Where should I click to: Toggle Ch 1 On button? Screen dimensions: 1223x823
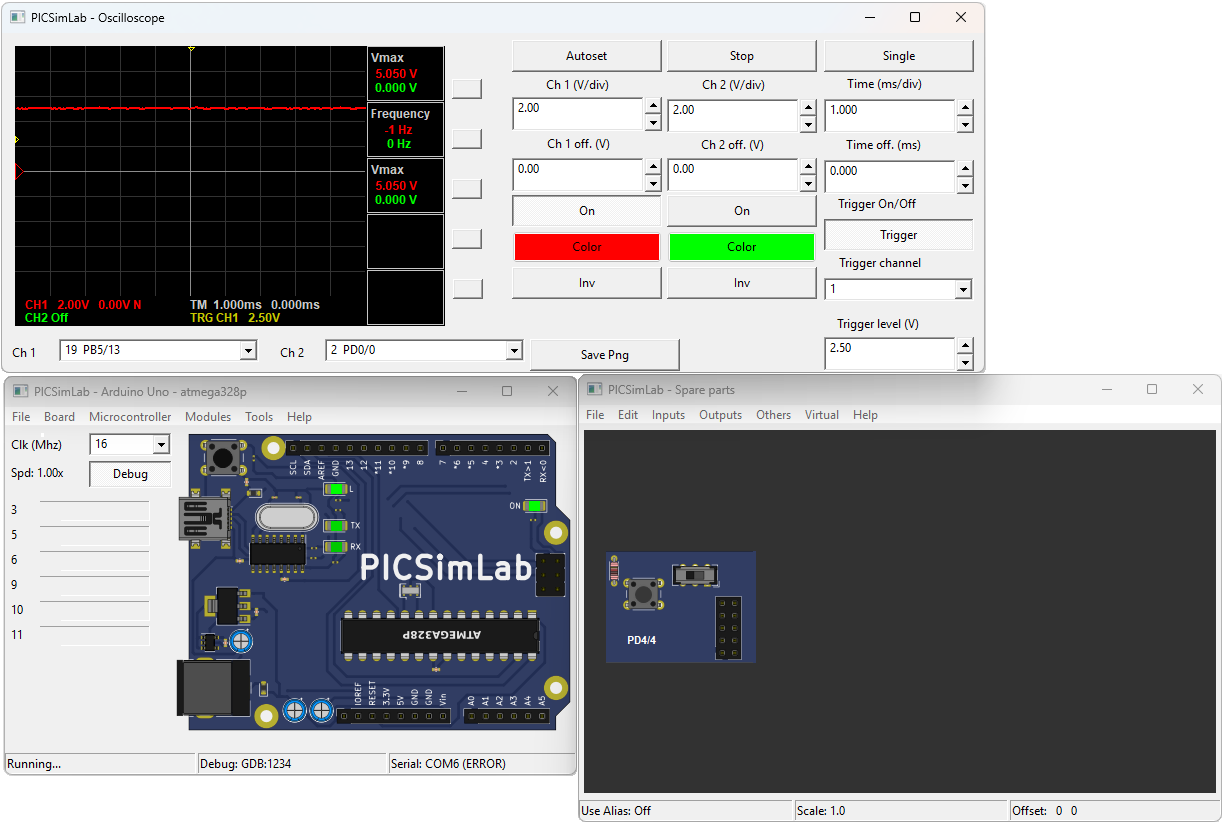tap(586, 211)
